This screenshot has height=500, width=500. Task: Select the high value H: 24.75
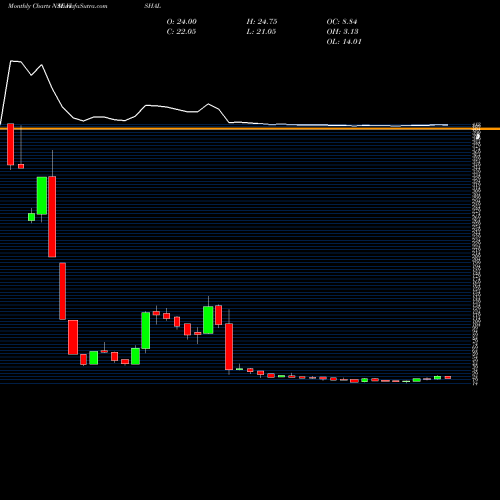point(262,22)
